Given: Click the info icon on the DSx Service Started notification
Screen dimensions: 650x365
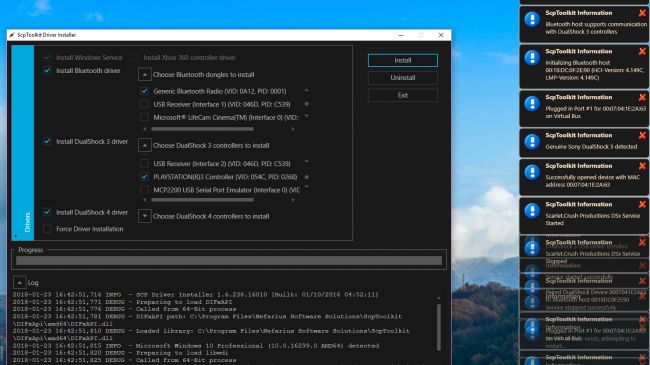Looking at the screenshot, I should [532, 211].
